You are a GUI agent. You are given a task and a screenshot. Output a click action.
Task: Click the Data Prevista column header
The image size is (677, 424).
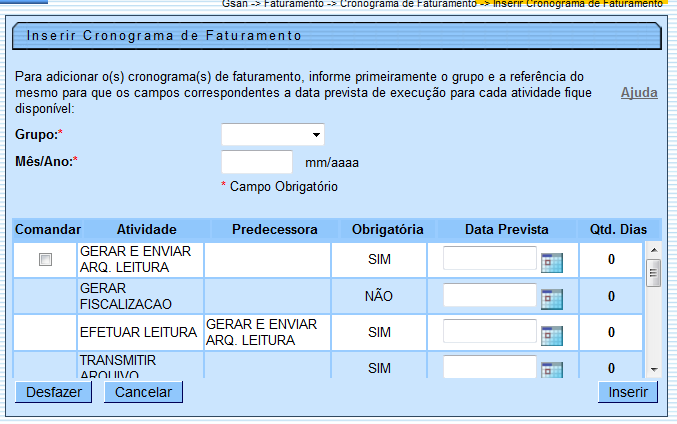pos(507,230)
